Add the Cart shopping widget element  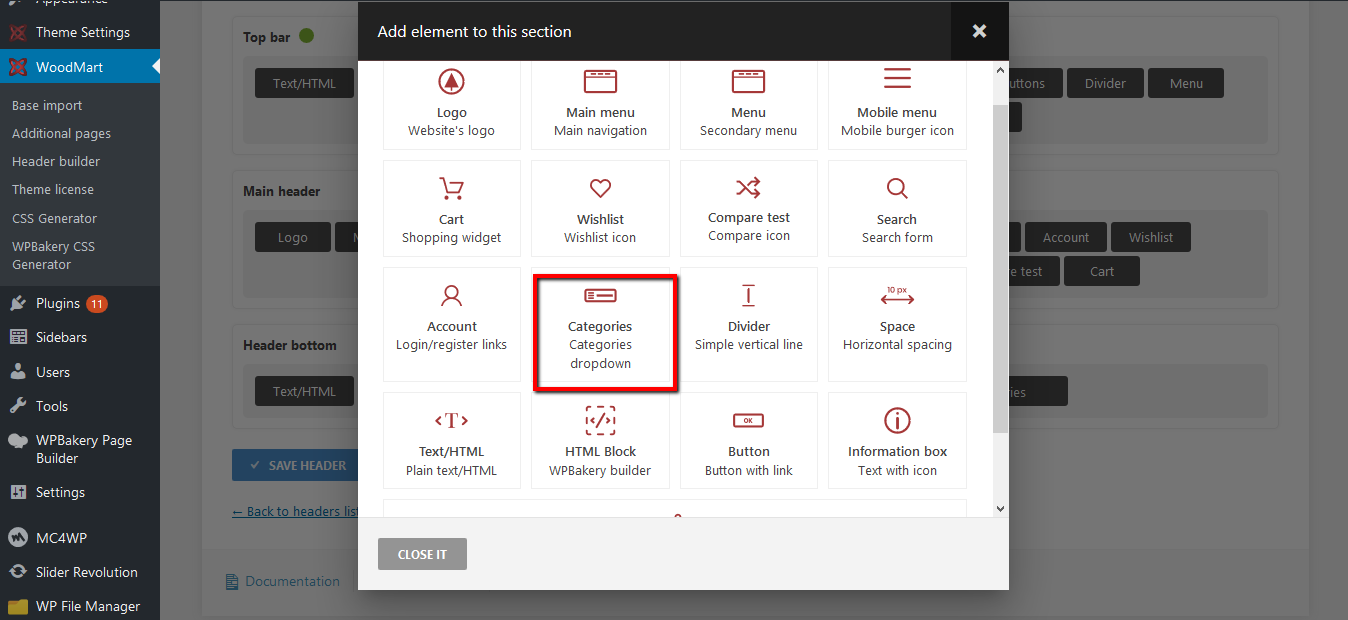(451, 208)
